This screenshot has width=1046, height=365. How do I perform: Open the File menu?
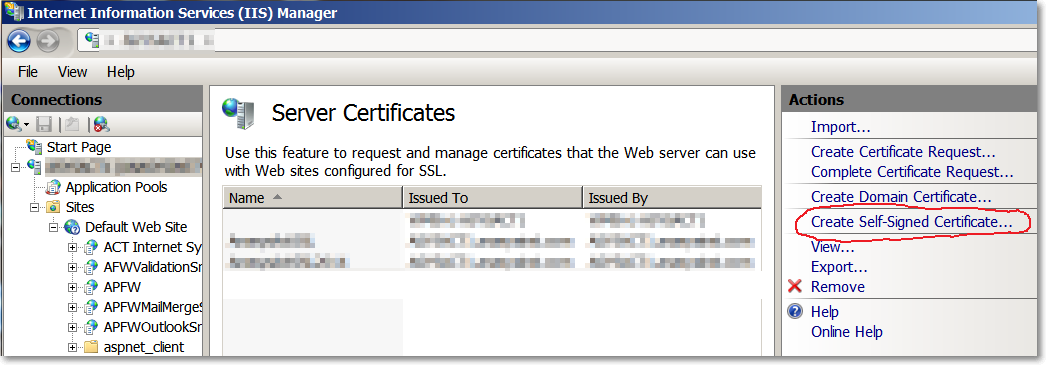28,72
